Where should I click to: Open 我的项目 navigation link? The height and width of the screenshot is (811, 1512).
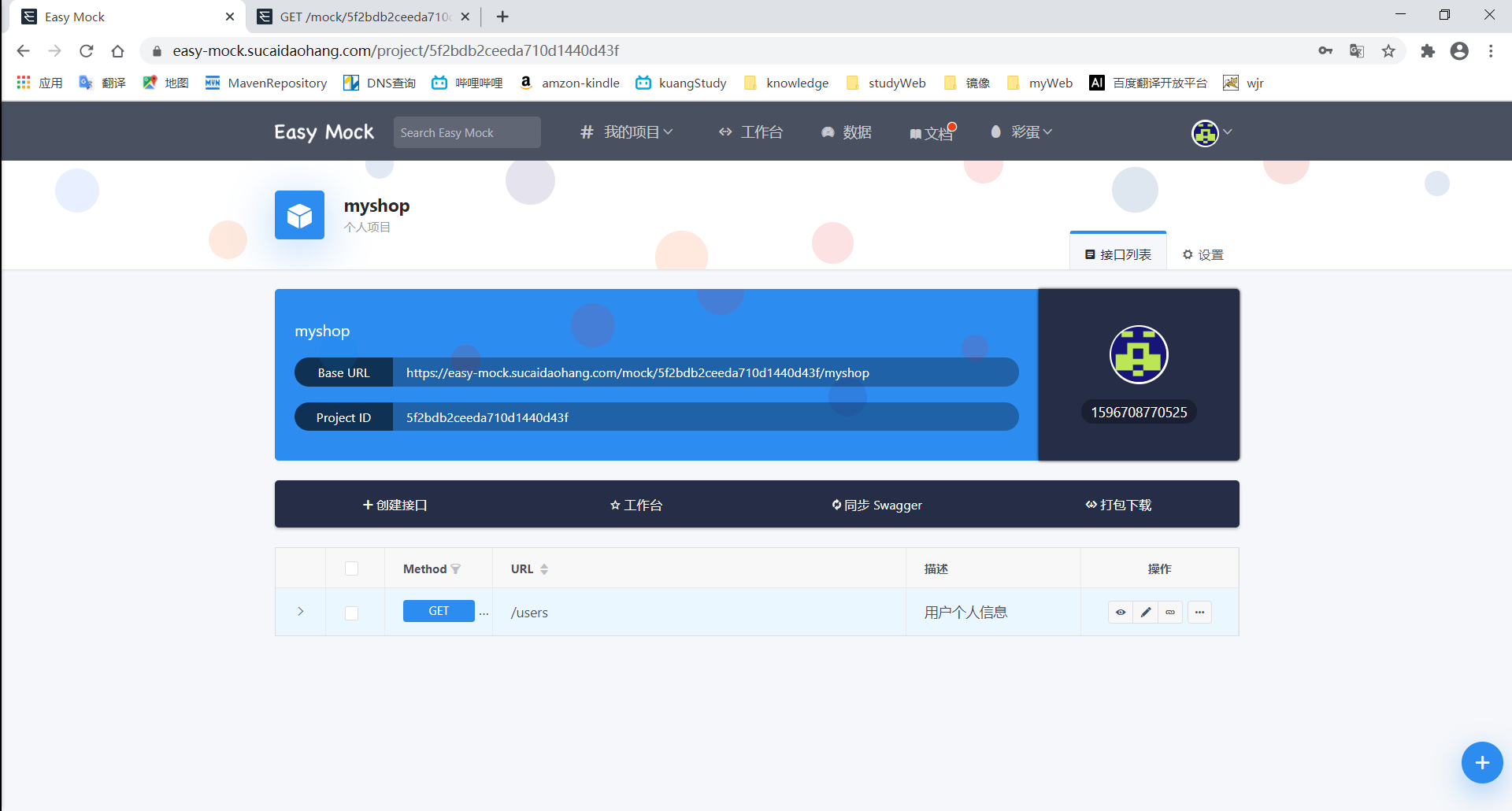627,132
